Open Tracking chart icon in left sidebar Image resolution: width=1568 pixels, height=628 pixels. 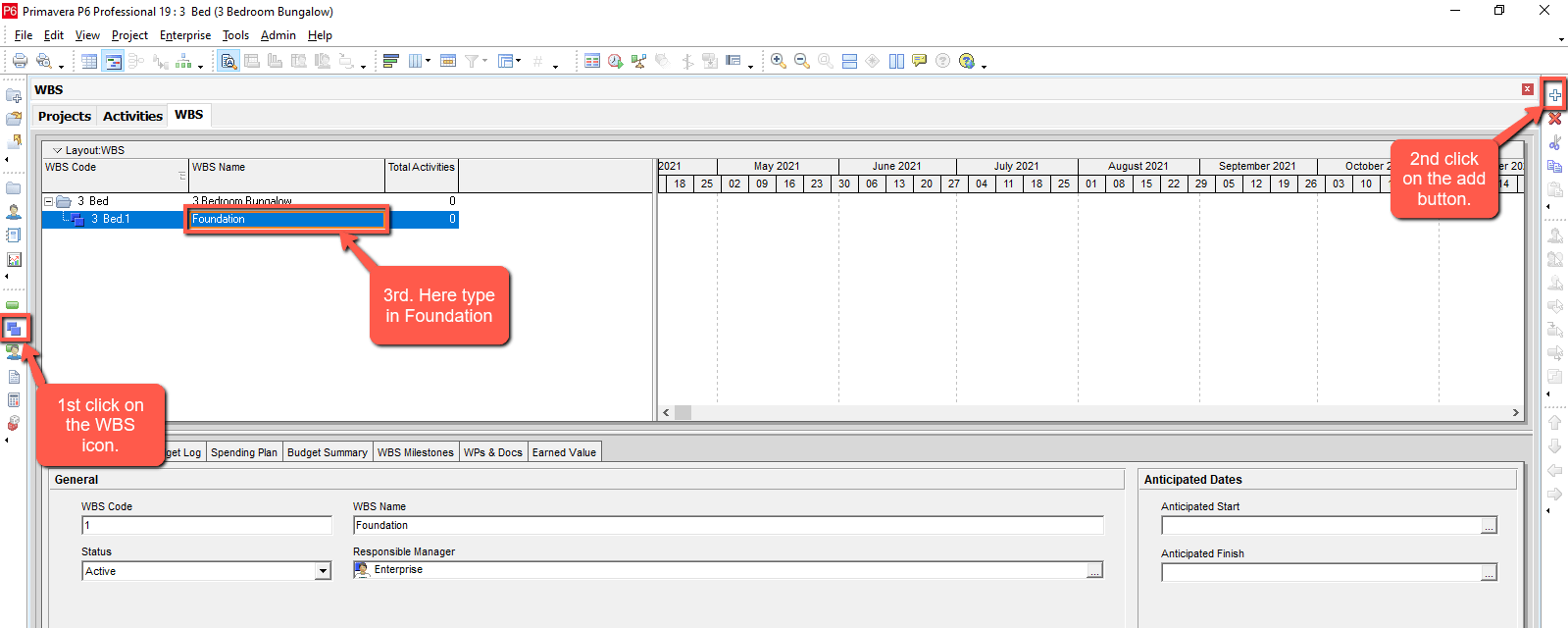point(14,260)
